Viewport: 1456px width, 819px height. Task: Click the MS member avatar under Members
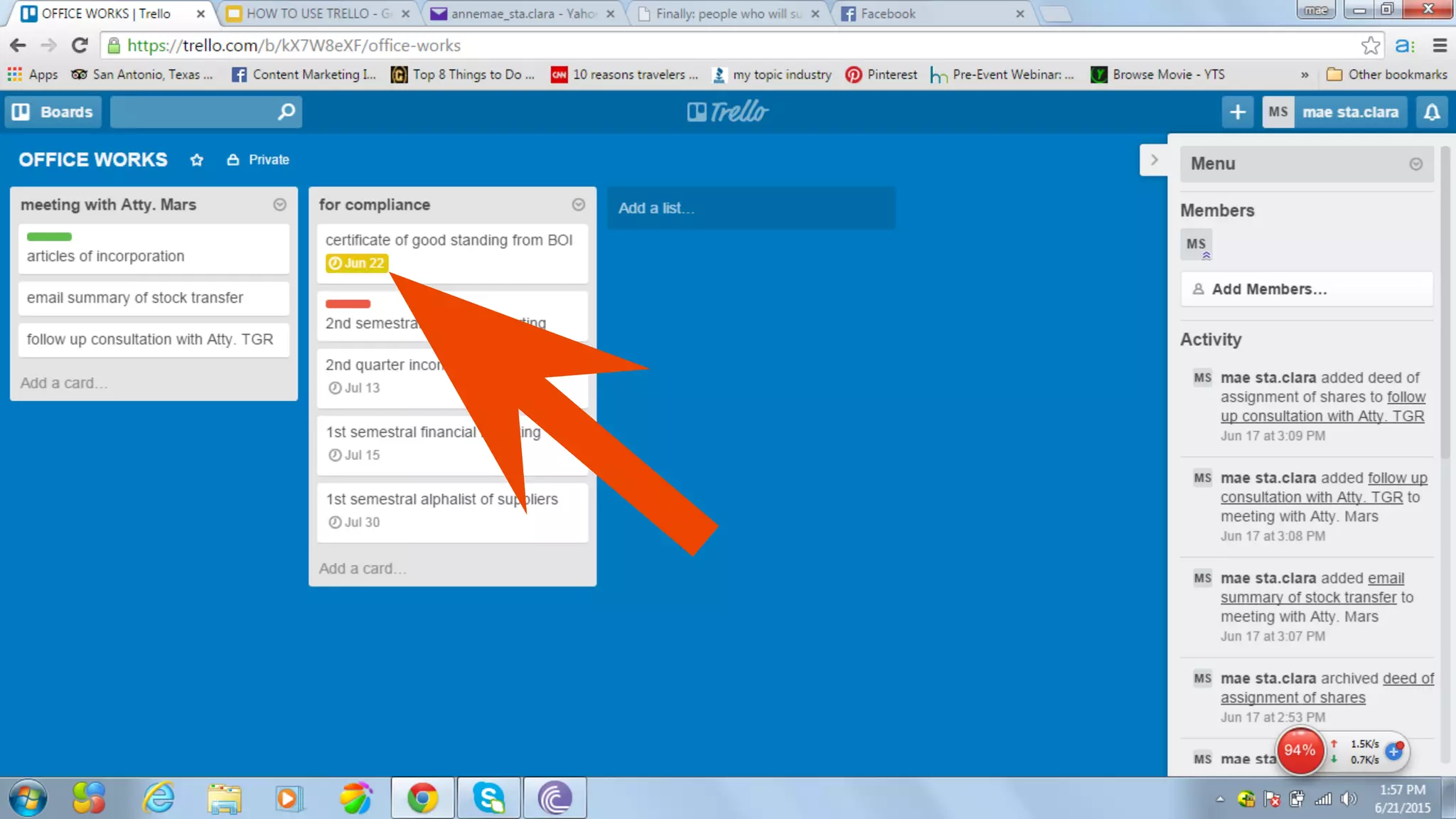(1196, 244)
